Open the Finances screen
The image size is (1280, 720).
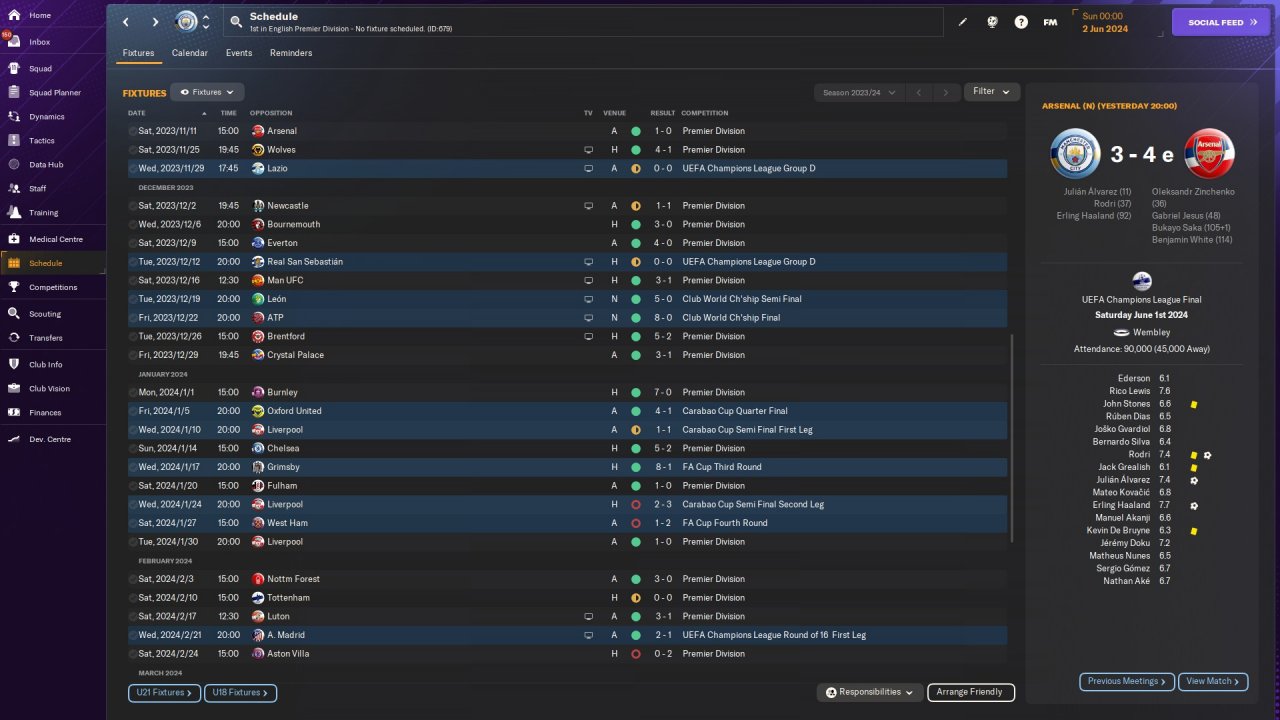coord(45,413)
